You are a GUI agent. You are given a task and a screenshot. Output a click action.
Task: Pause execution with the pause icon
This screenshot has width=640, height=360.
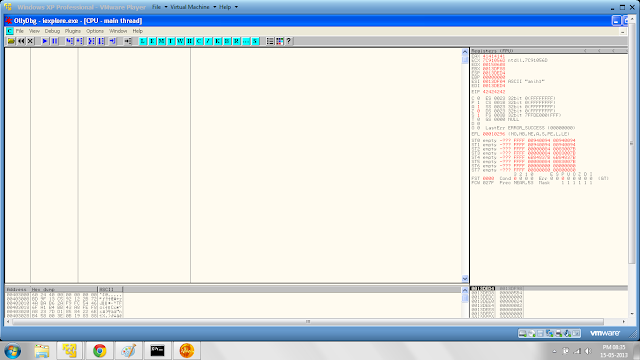[54, 41]
